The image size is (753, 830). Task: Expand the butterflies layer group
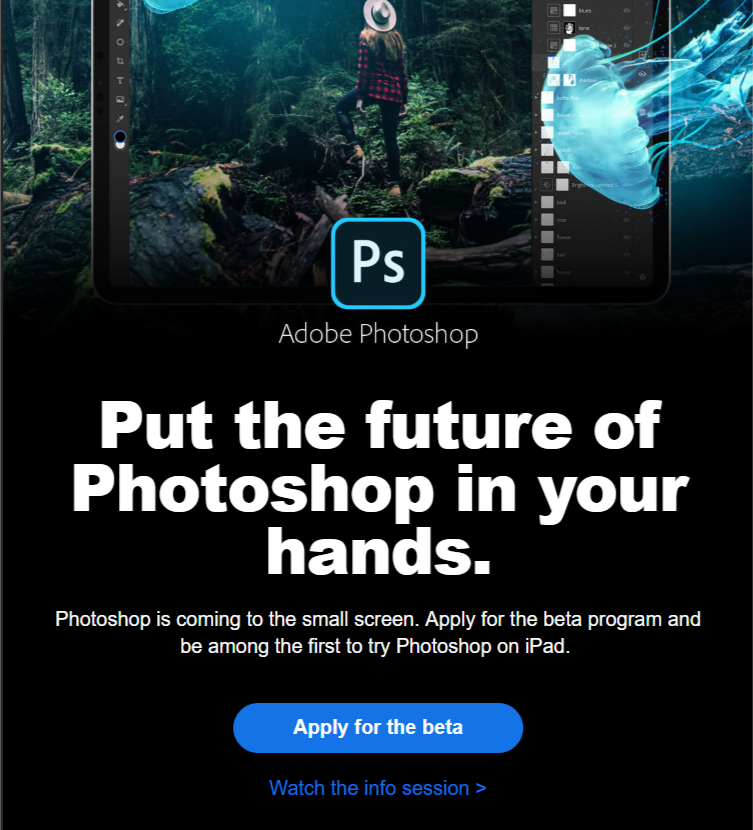536,98
